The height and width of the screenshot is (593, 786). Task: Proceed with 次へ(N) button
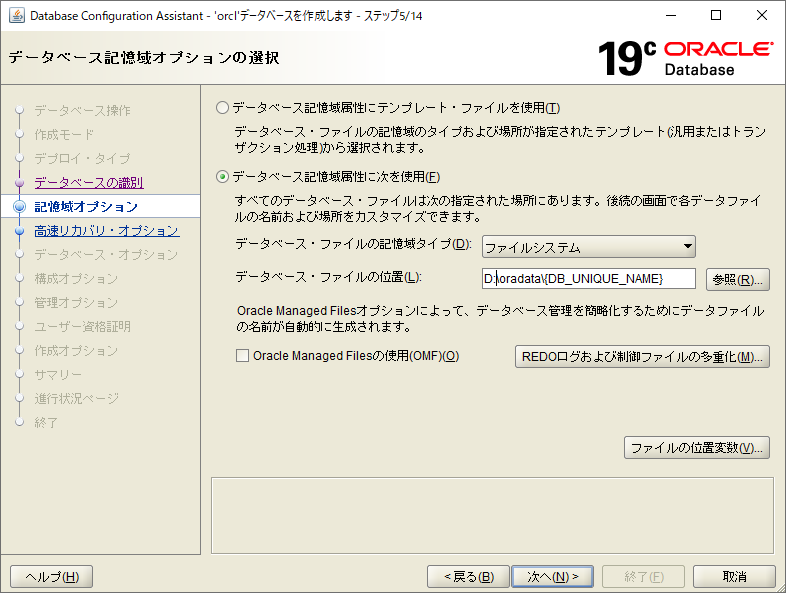[552, 577]
